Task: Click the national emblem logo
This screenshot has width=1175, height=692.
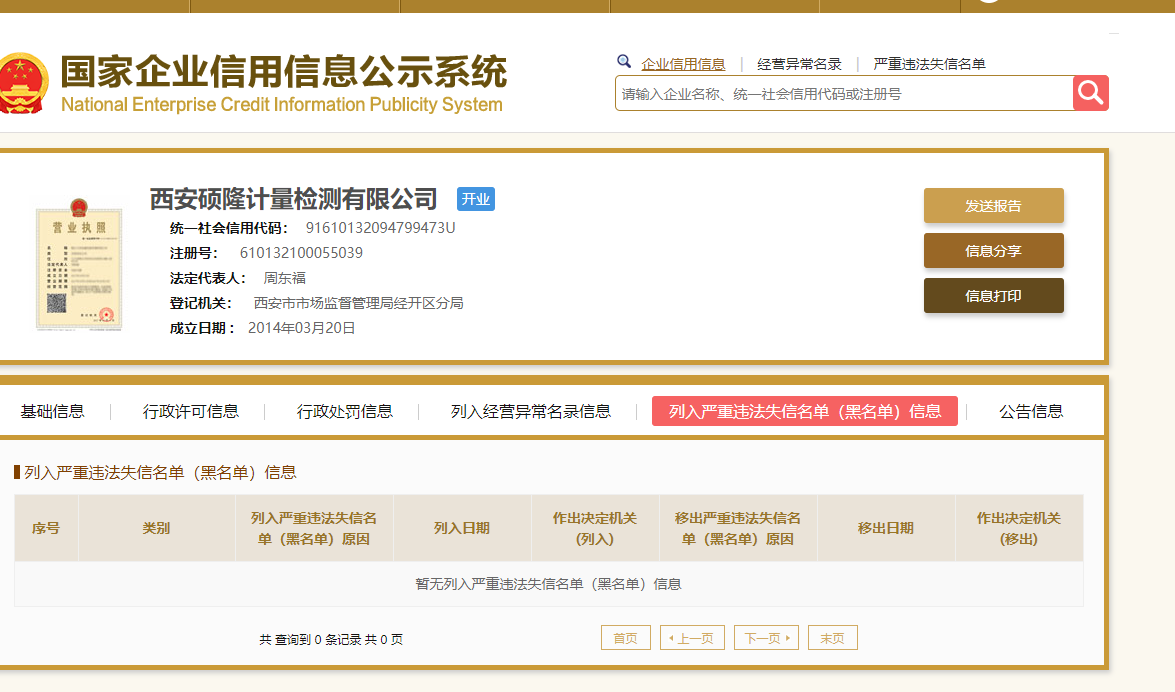Action: pyautogui.click(x=22, y=83)
